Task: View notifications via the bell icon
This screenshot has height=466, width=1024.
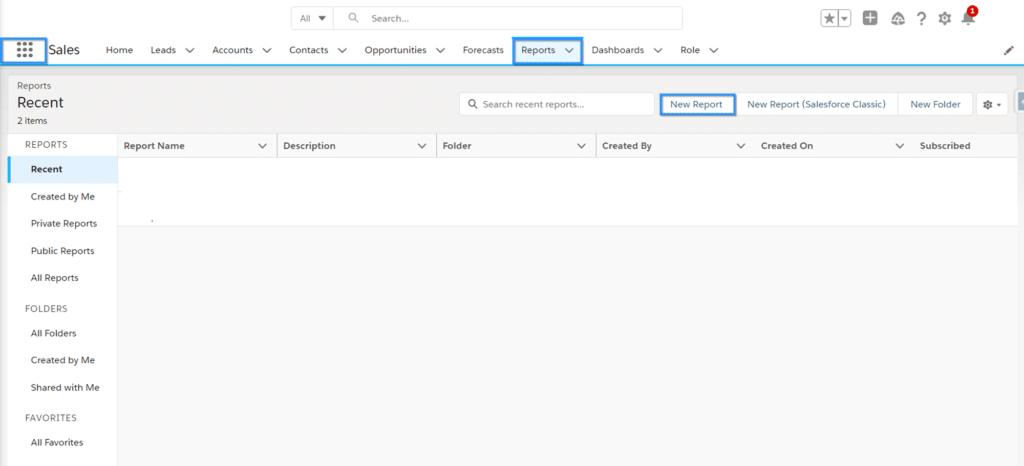Action: [967, 18]
